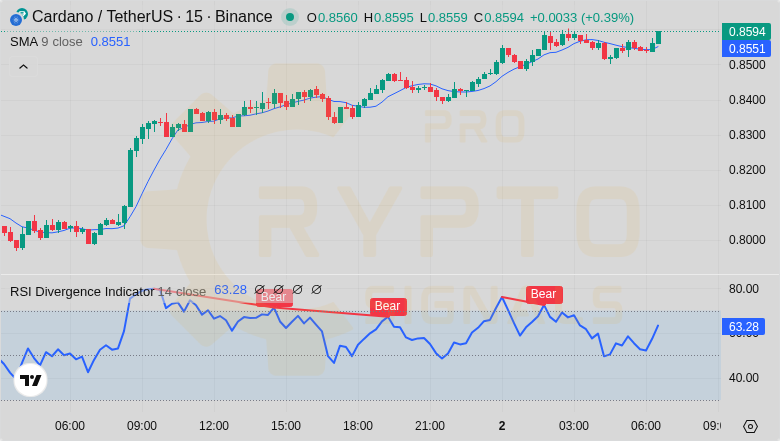Click the Low value L0.8559
This screenshot has height=441, width=780.
coord(444,18)
